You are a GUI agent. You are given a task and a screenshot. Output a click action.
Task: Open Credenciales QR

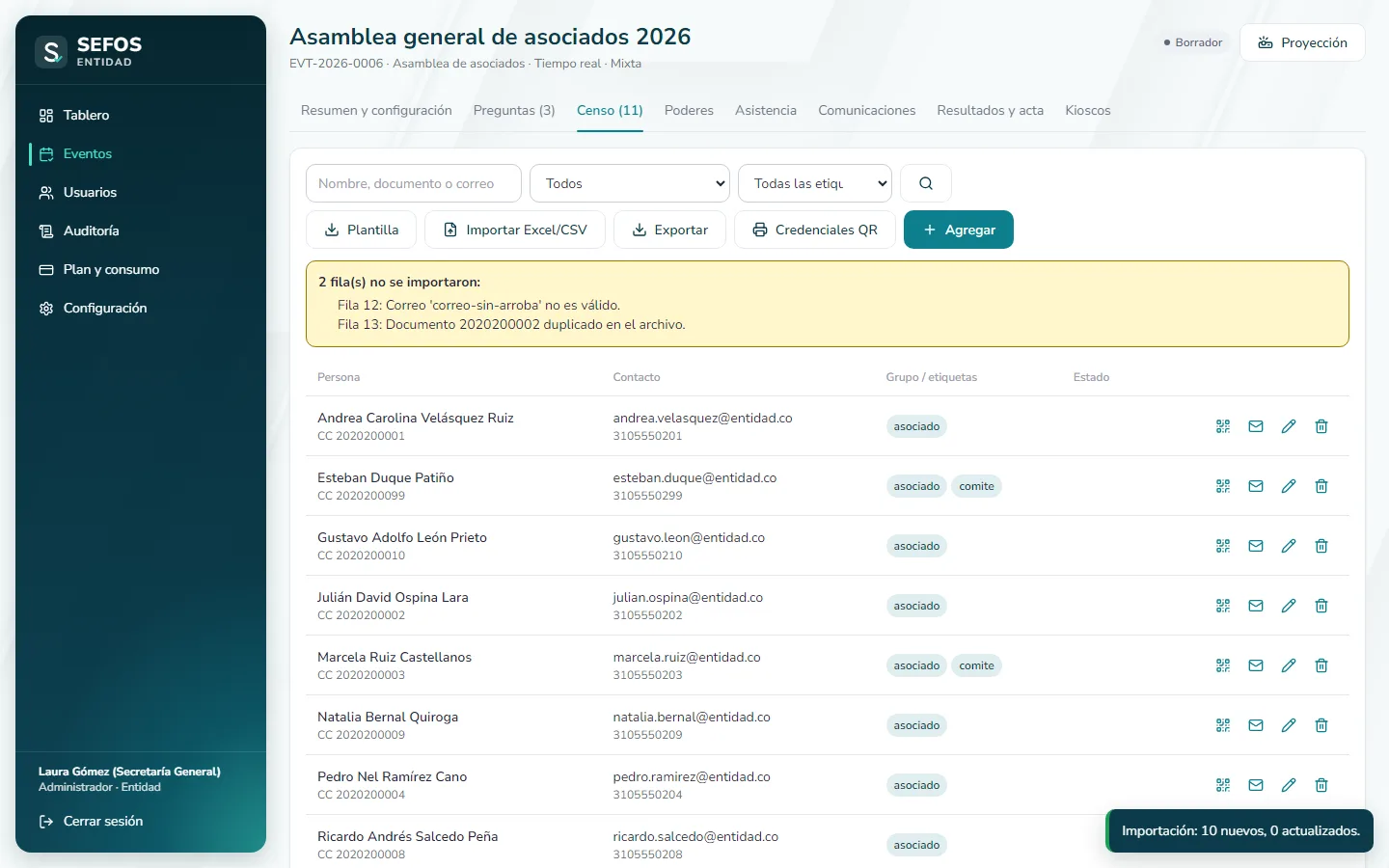point(815,230)
